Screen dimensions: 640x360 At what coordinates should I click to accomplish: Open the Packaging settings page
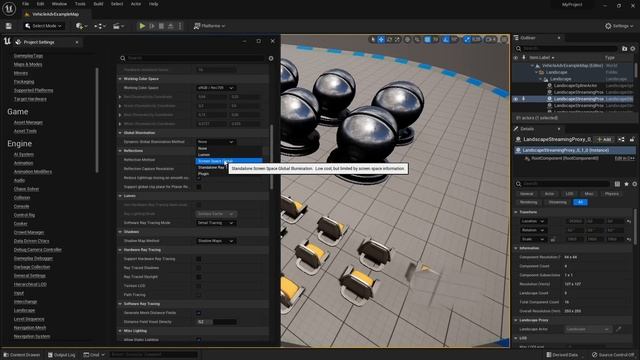24,82
